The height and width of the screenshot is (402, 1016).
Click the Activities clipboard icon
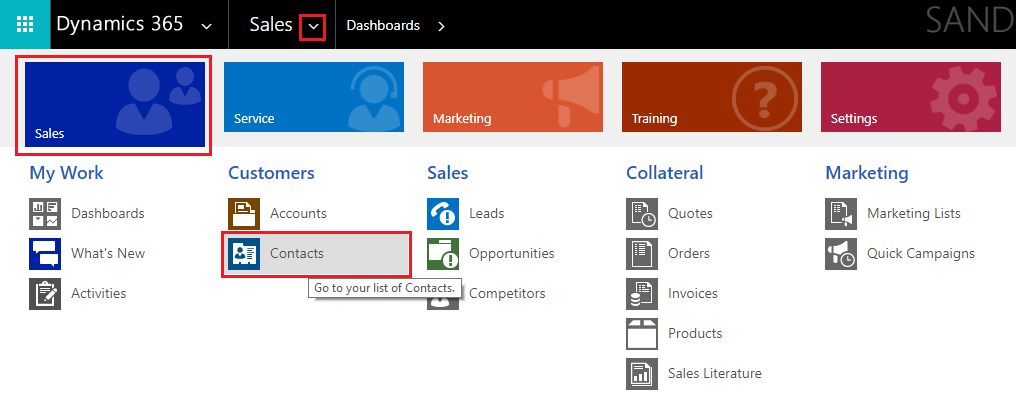(x=45, y=294)
